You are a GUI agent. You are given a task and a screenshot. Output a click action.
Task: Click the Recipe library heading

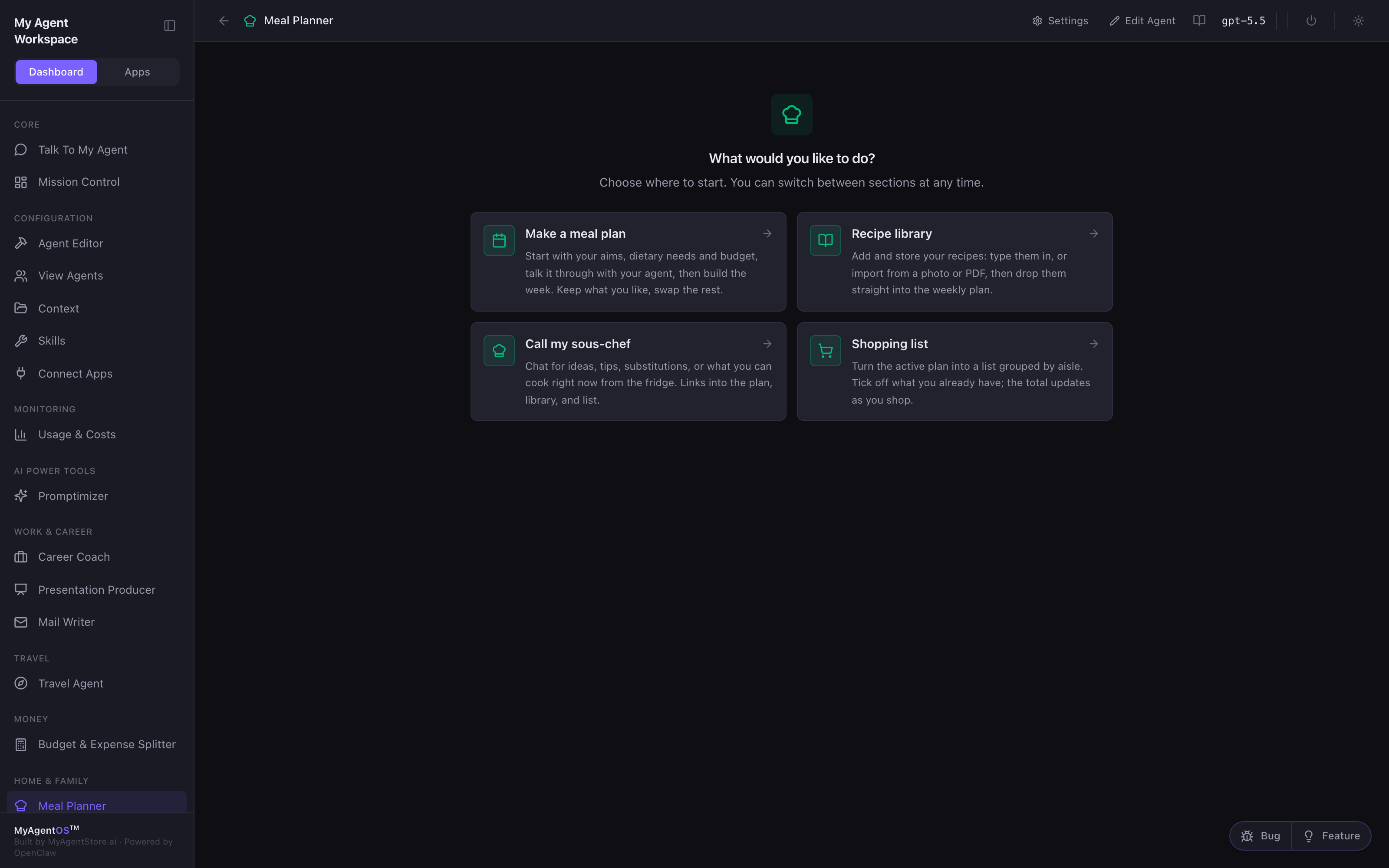[x=892, y=233]
